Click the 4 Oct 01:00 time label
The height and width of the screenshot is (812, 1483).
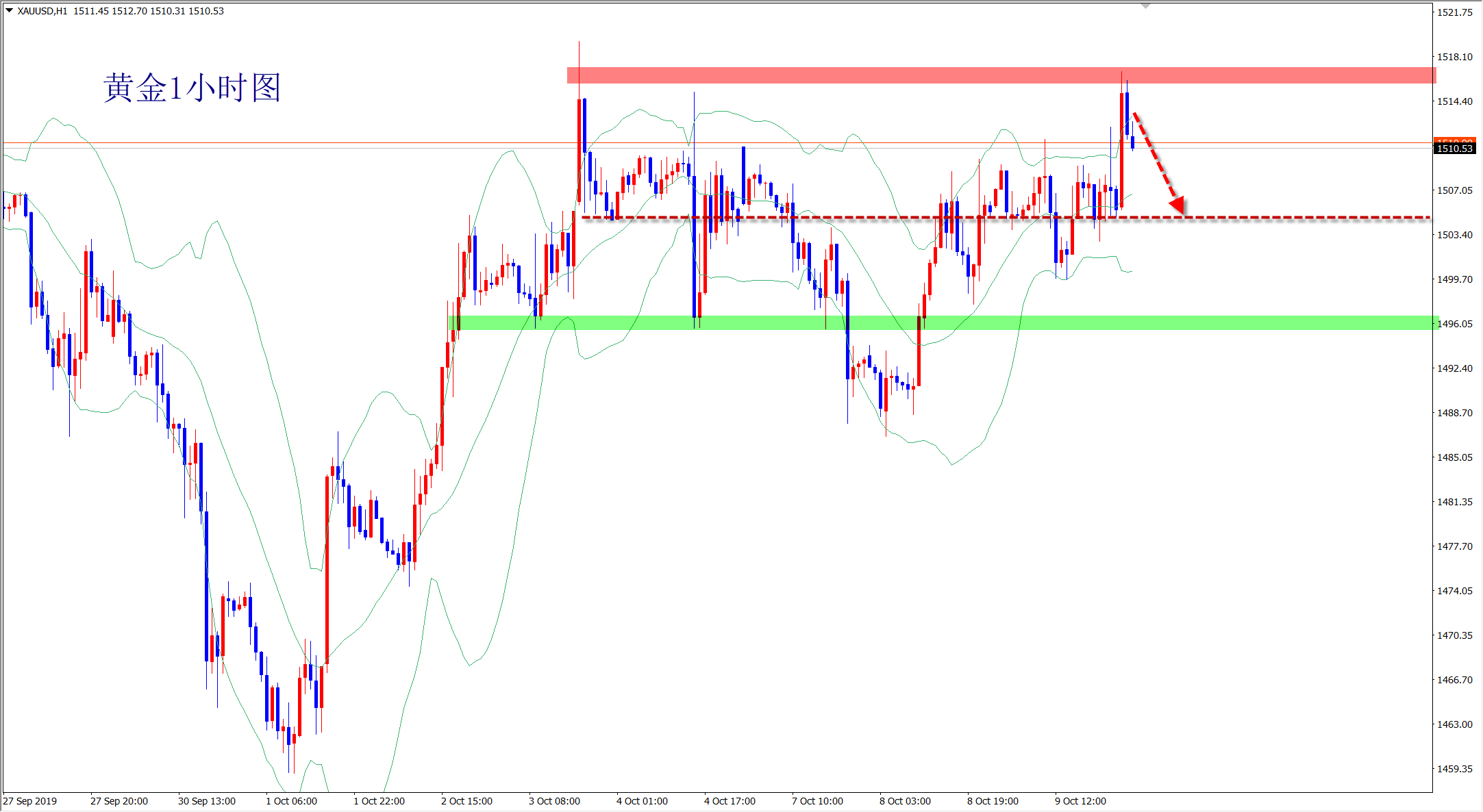(643, 801)
